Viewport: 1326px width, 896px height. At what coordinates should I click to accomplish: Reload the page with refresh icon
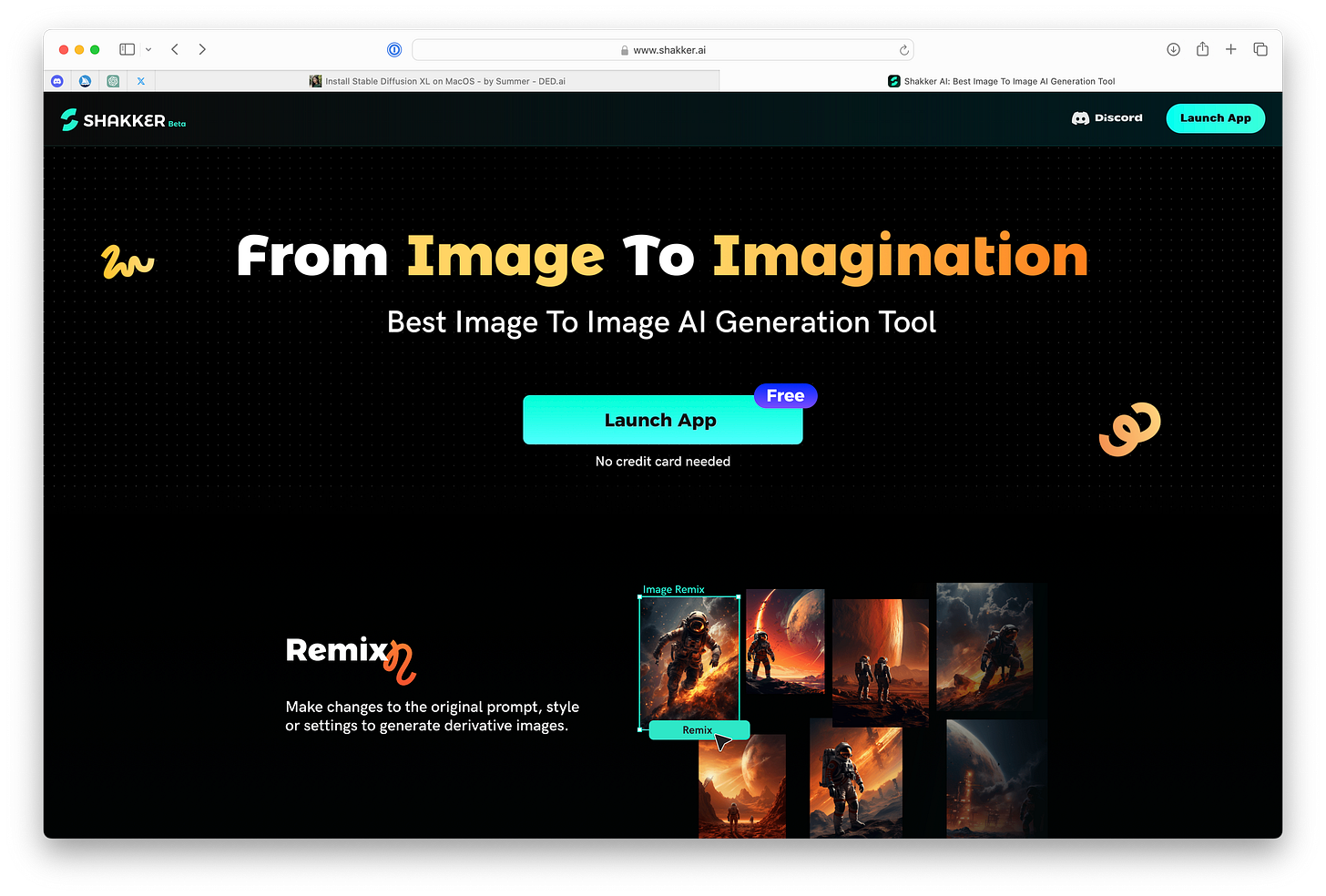coord(903,50)
